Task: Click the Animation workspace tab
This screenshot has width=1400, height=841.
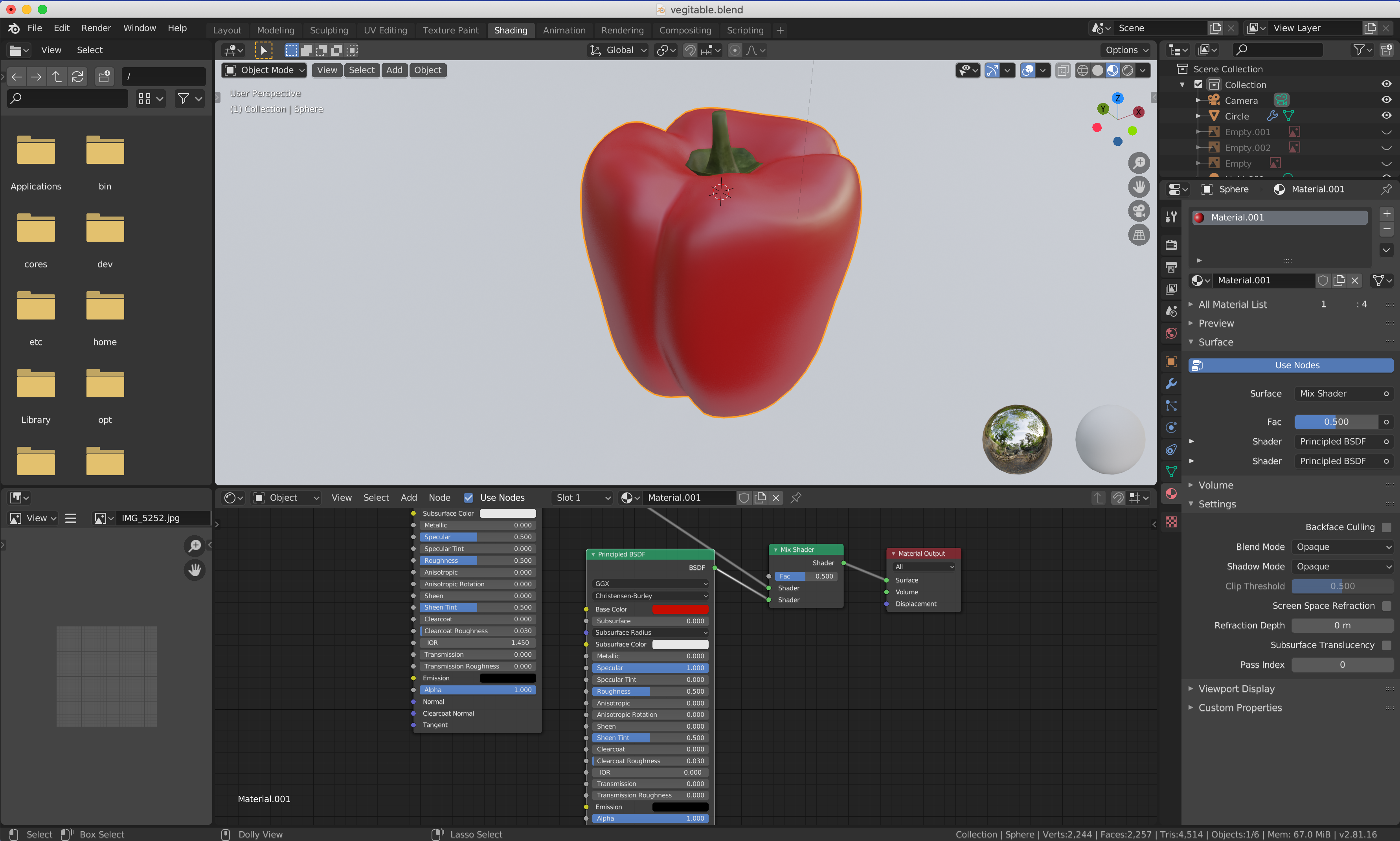Action: pyautogui.click(x=563, y=29)
